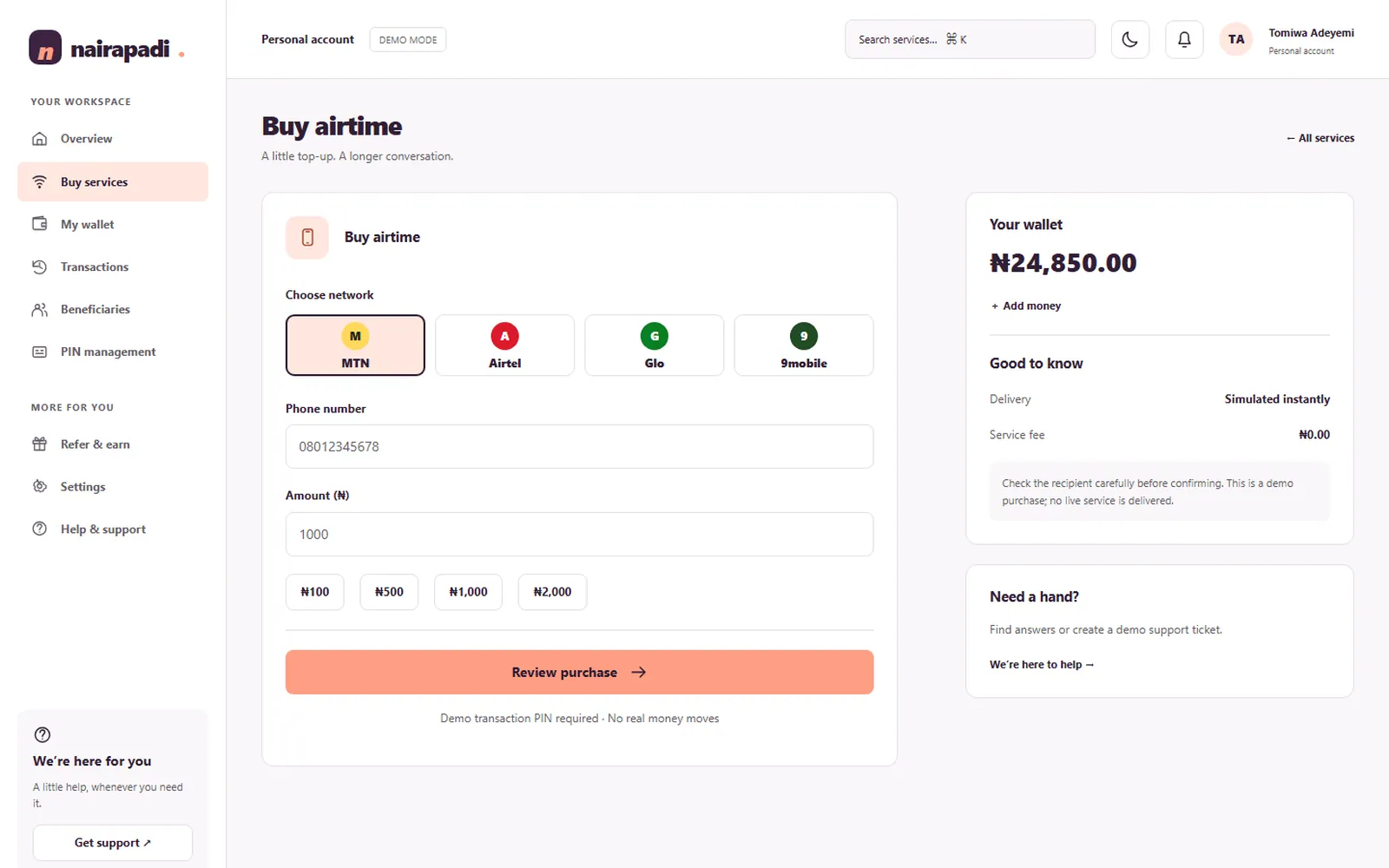Click the My wallet icon
The height and width of the screenshot is (868, 1389).
[x=40, y=224]
